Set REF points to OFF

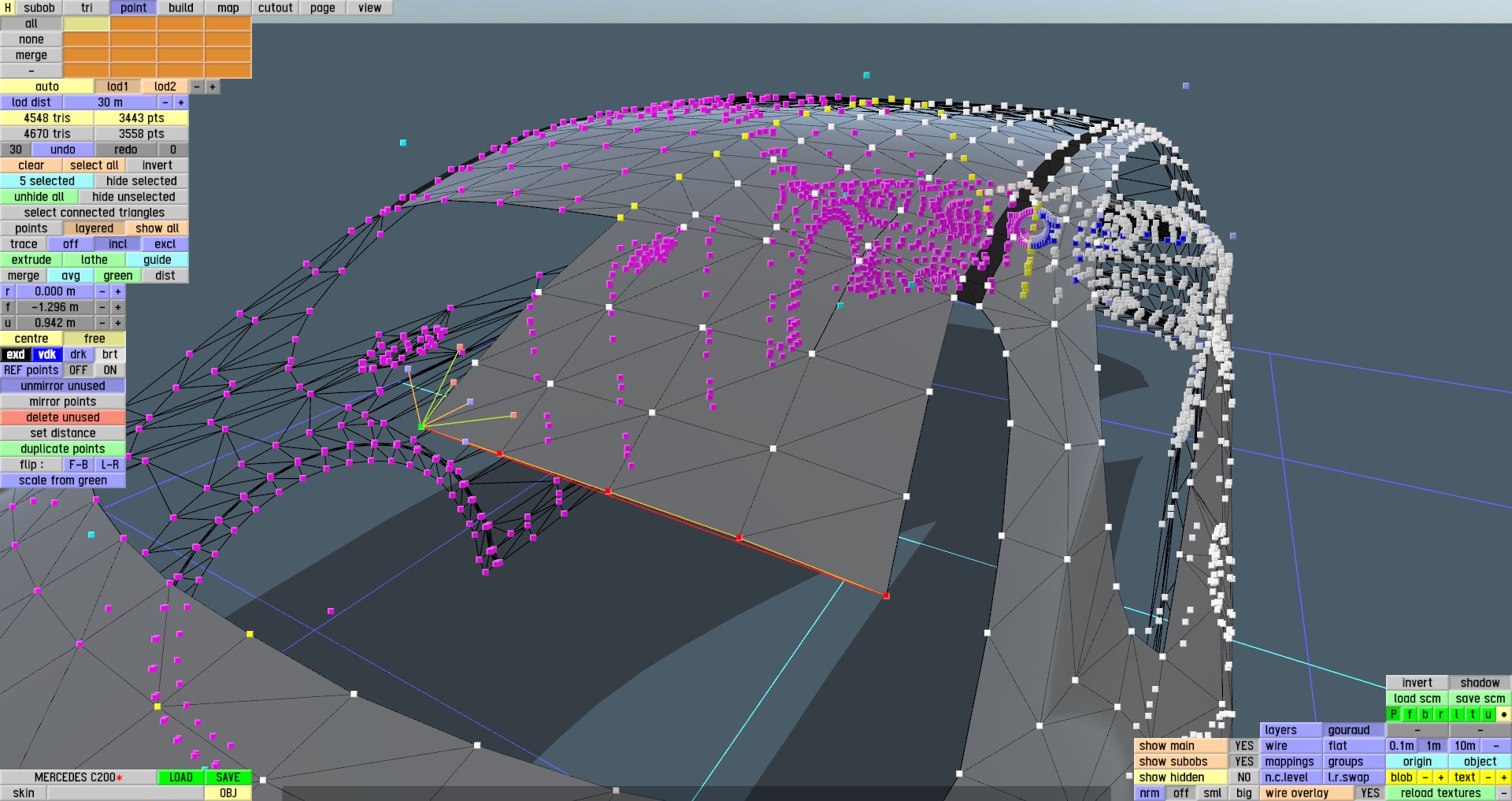[79, 370]
